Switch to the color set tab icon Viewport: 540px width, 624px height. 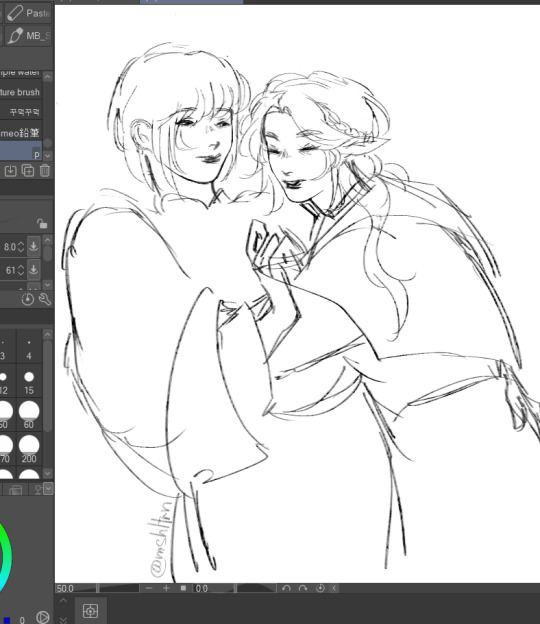(x=16, y=489)
